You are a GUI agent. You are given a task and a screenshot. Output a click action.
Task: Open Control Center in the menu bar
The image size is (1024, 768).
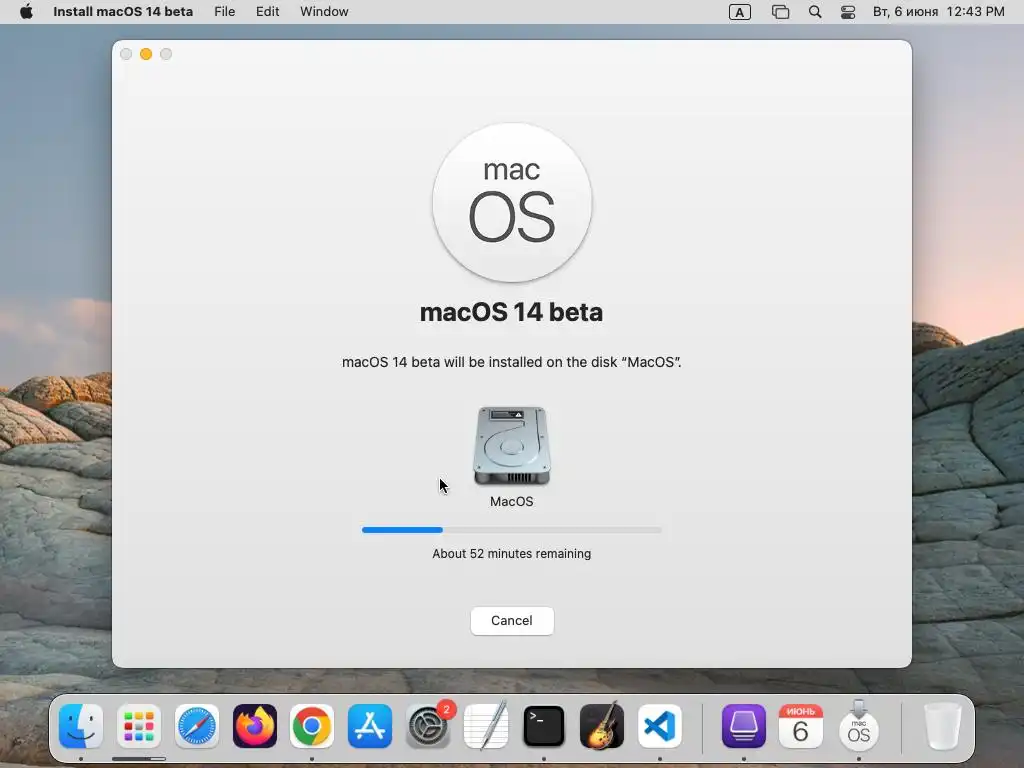(848, 12)
